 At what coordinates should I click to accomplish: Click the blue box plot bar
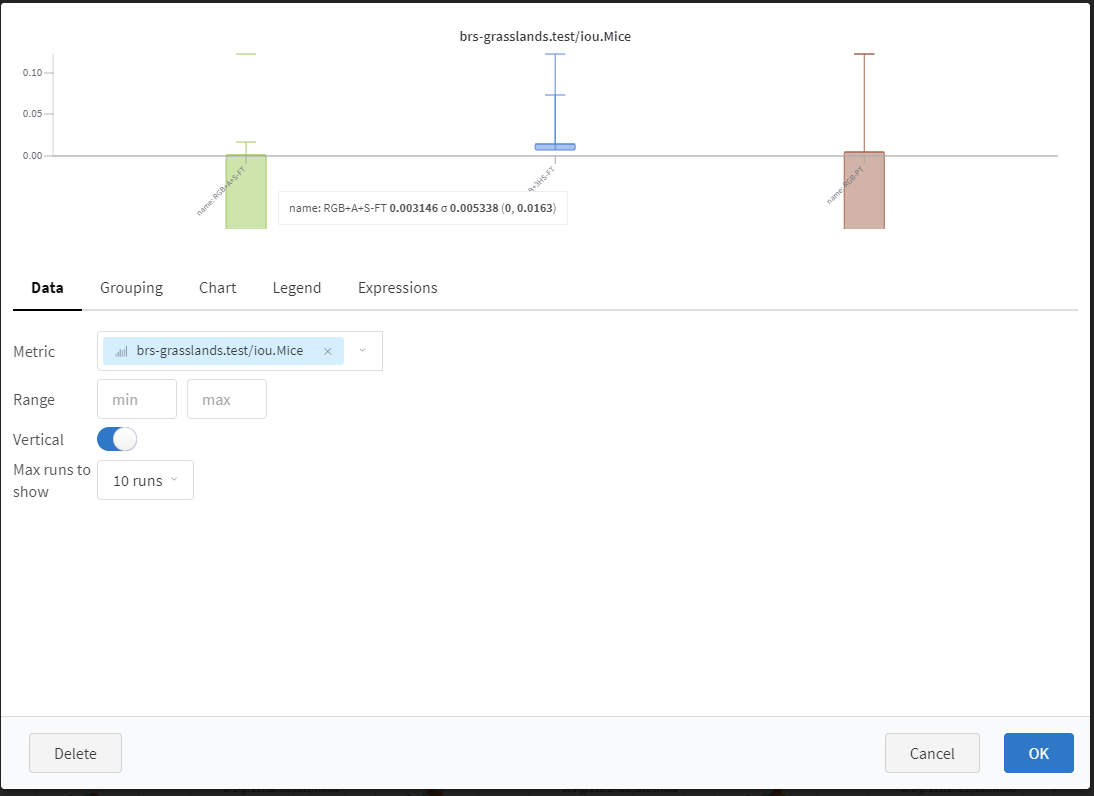click(555, 147)
